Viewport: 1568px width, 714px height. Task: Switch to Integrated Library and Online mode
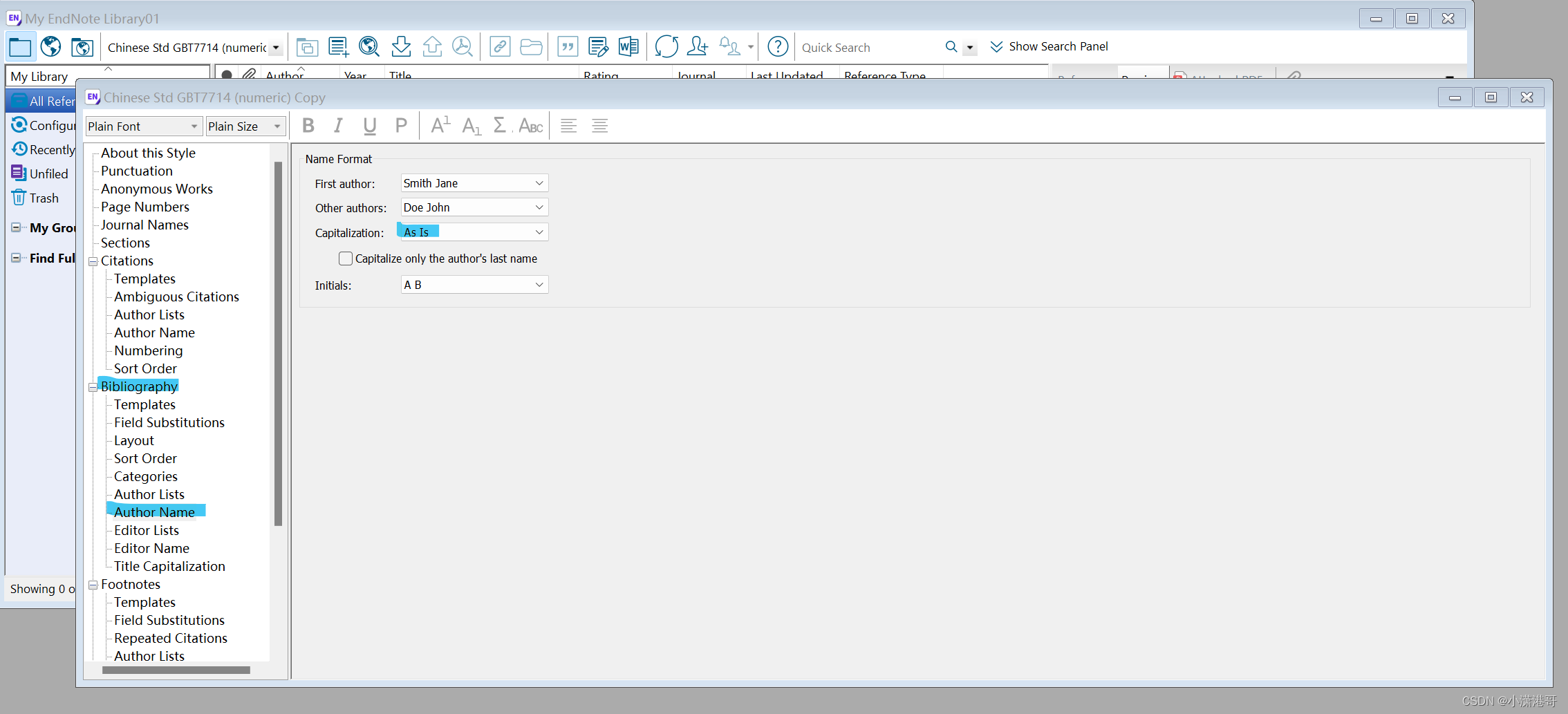coord(82,47)
